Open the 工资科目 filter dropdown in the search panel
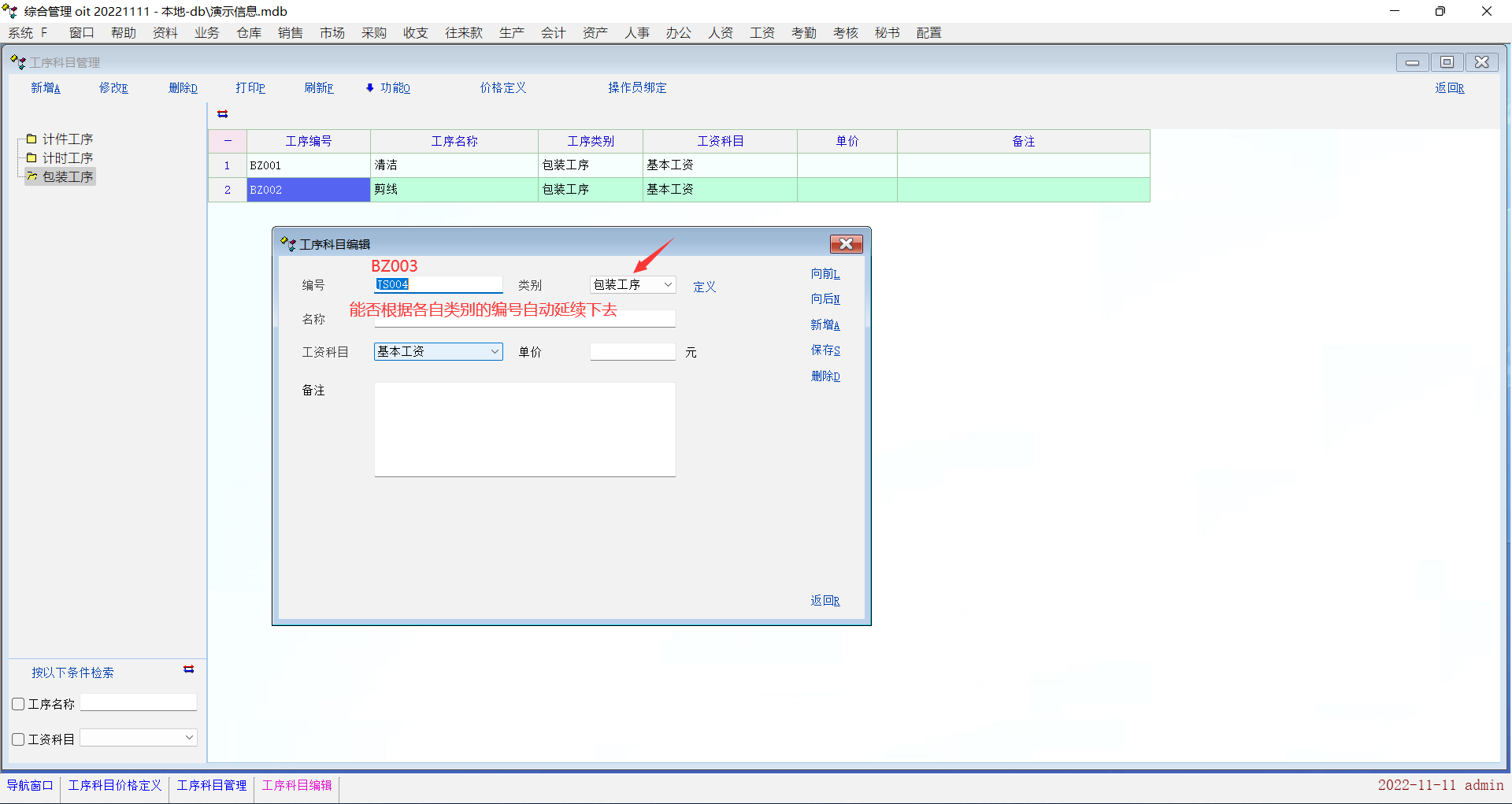 point(189,738)
